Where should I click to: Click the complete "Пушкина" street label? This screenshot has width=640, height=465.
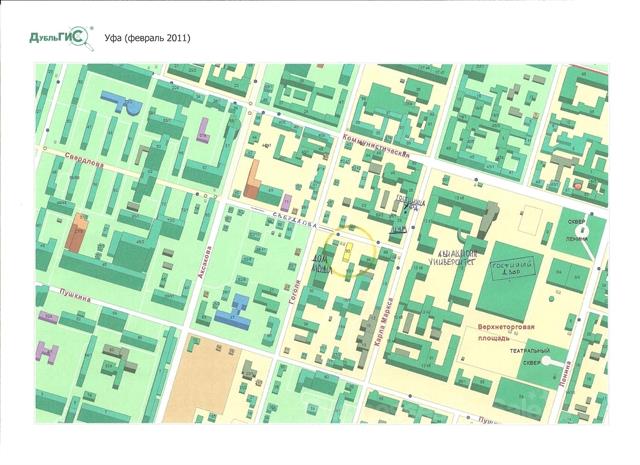[75, 295]
